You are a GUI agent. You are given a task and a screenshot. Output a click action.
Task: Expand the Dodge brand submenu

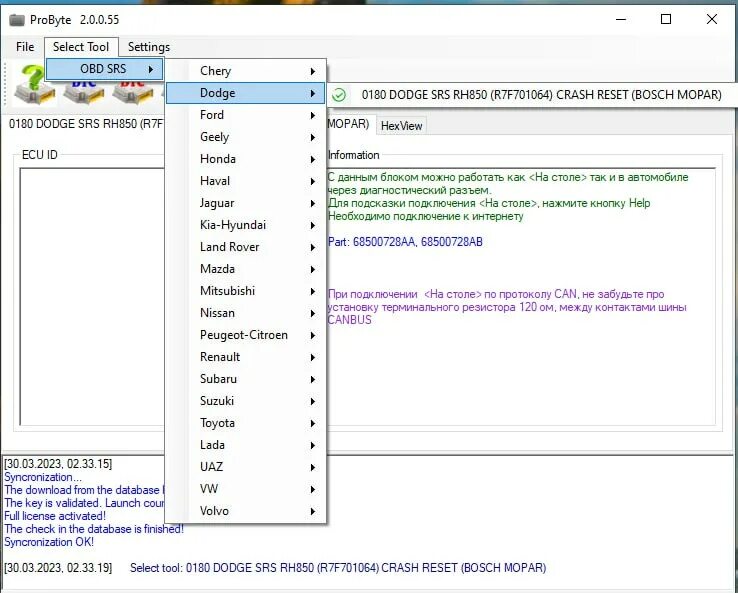coord(245,93)
